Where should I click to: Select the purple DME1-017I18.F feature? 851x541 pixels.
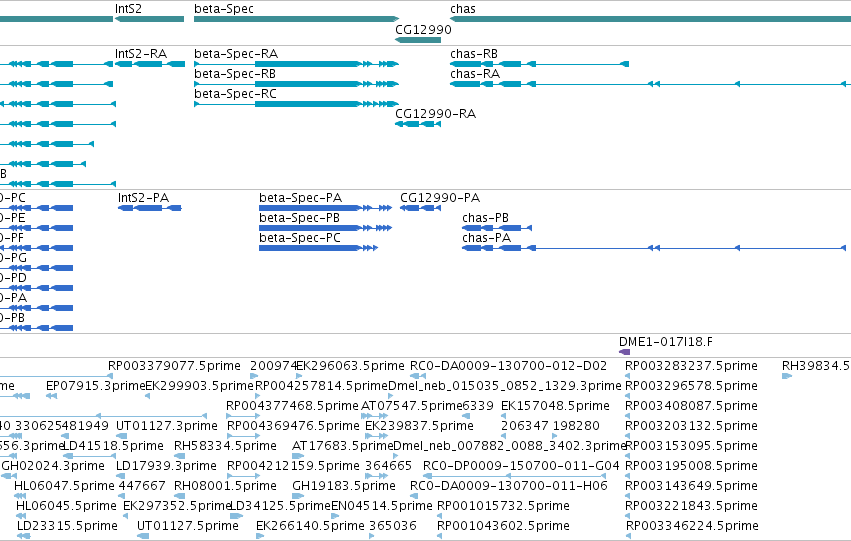coord(624,352)
